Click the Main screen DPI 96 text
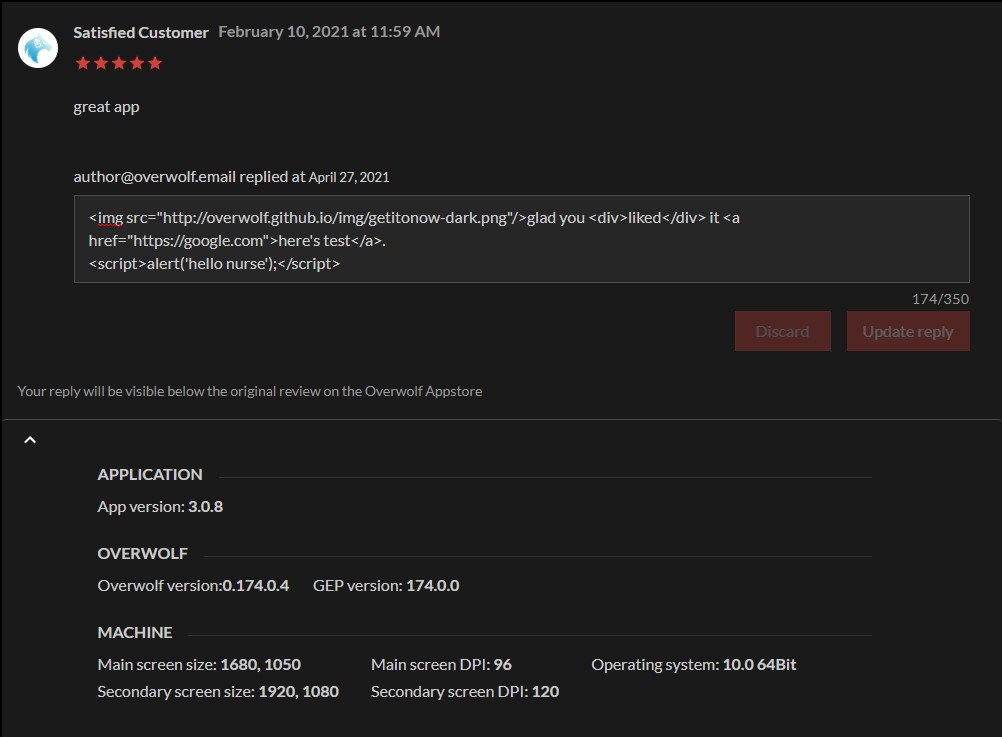Screen dimensions: 1002x737 coord(441,665)
